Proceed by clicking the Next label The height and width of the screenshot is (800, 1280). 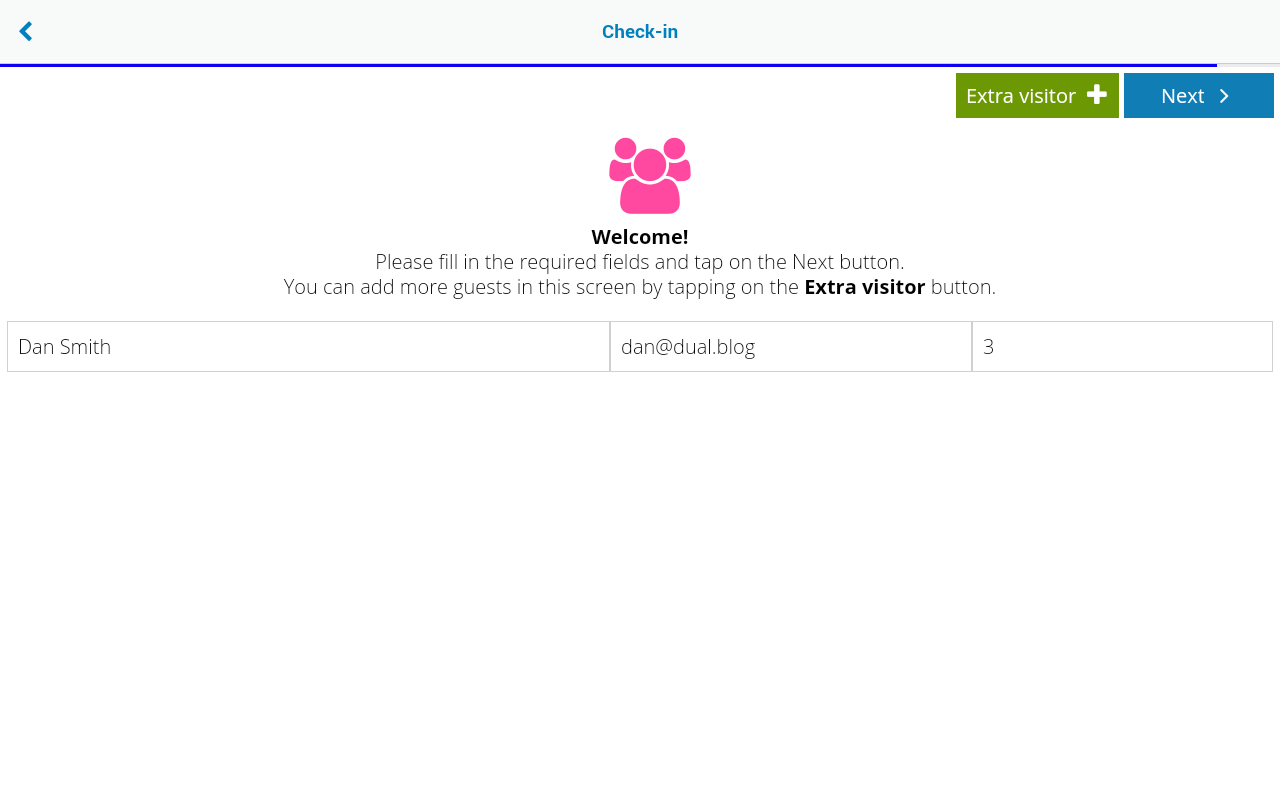click(x=1182, y=96)
